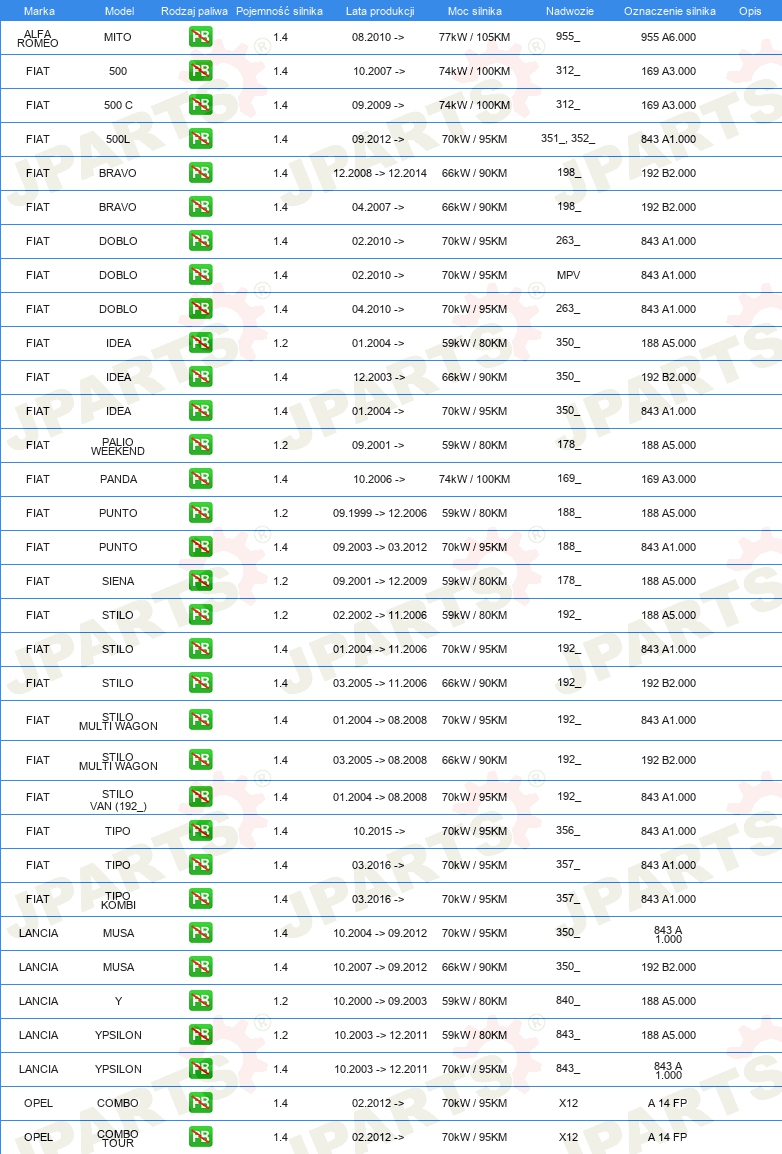
Task: Click production range 09.2001 -> 12.2009
Action: pyautogui.click(x=380, y=581)
